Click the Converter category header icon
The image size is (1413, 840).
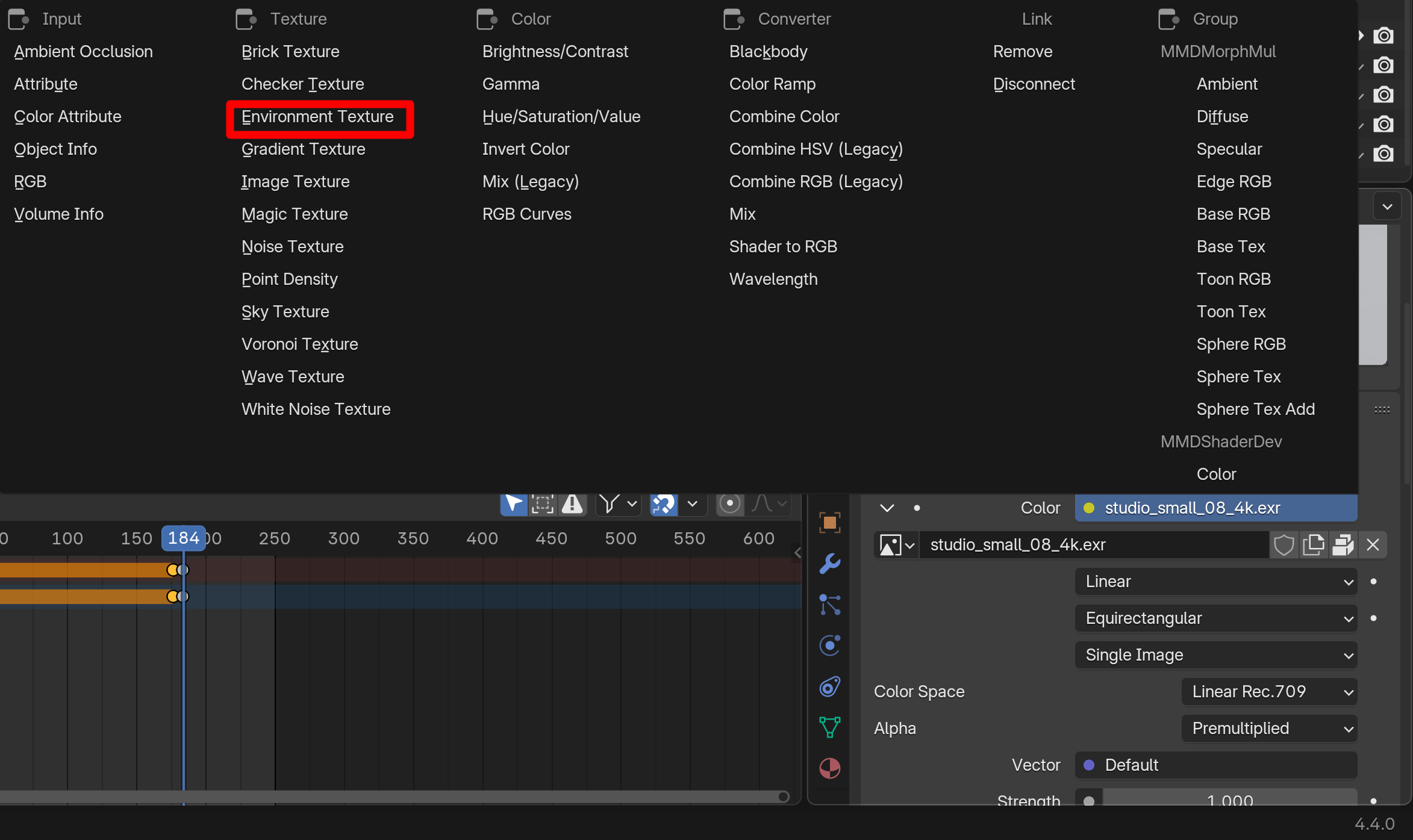[x=734, y=19]
